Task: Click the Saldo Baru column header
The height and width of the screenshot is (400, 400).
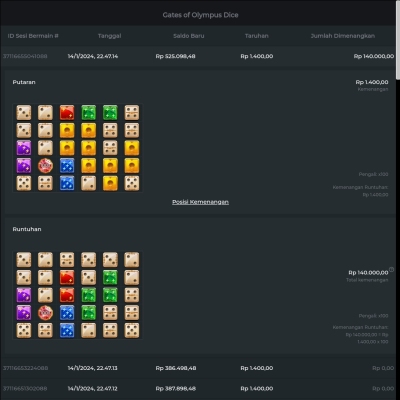Action: point(189,36)
